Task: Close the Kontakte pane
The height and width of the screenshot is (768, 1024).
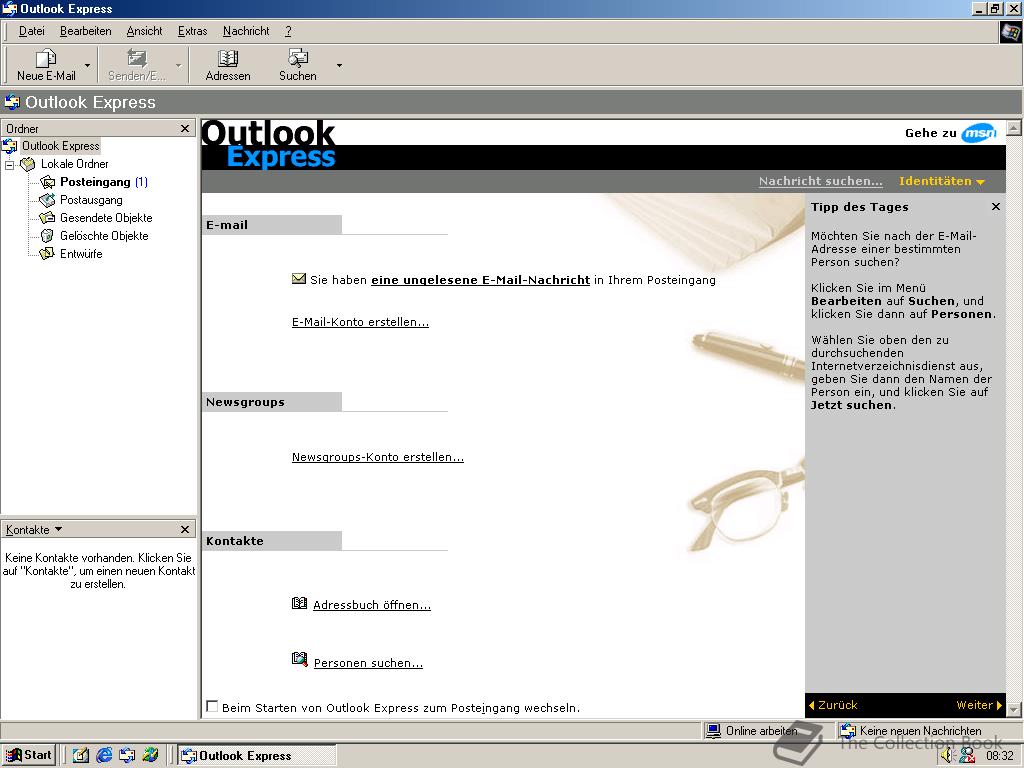Action: 185,530
